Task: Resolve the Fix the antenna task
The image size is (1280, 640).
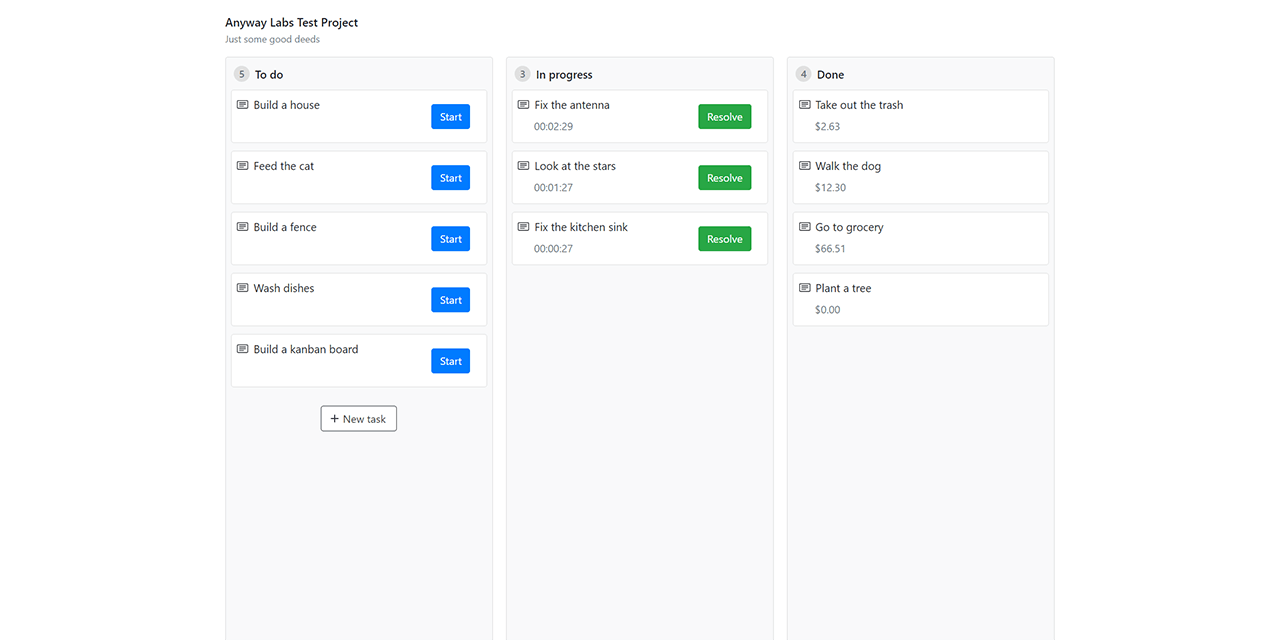Action: (724, 117)
